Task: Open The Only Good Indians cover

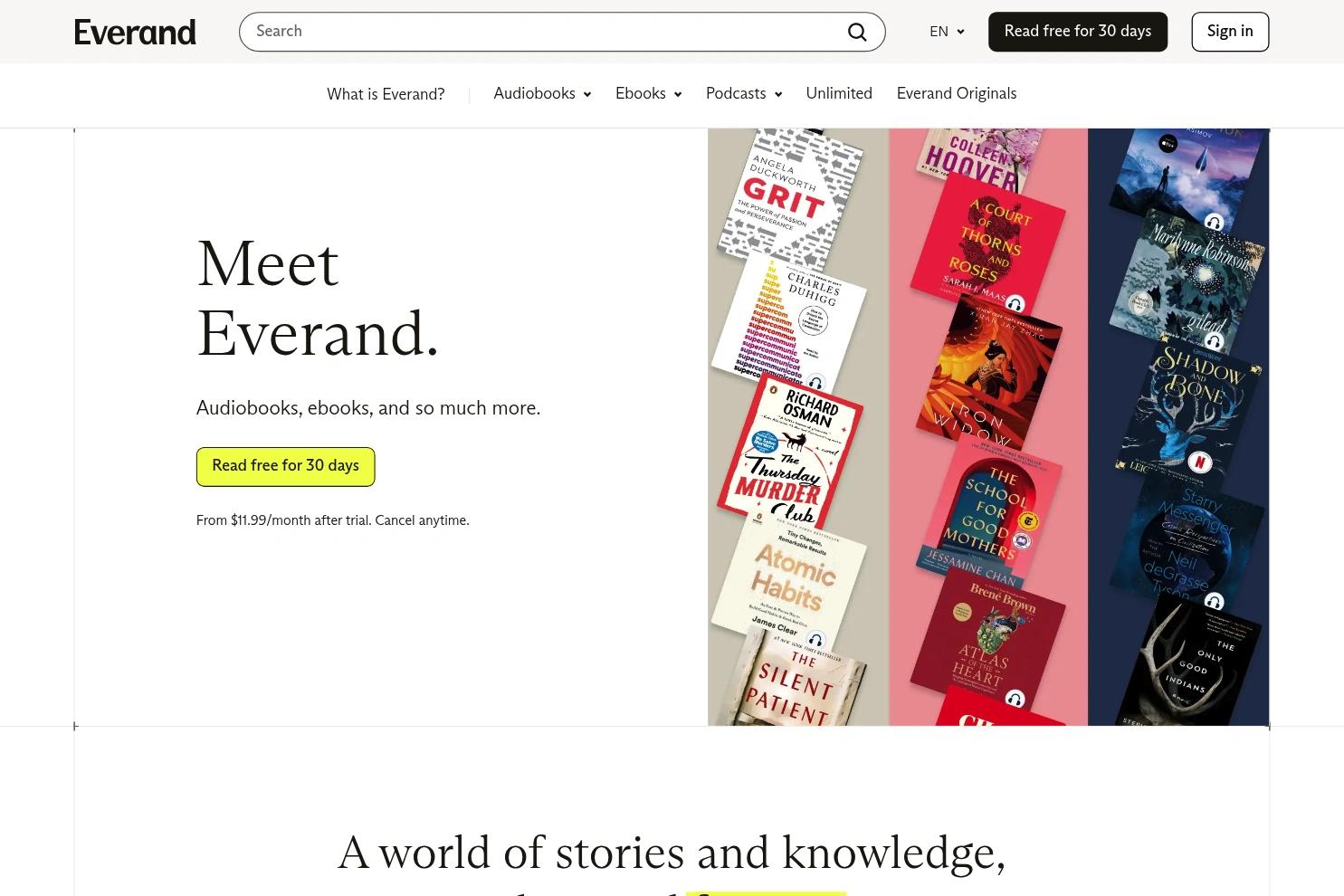Action: pyautogui.click(x=1188, y=661)
